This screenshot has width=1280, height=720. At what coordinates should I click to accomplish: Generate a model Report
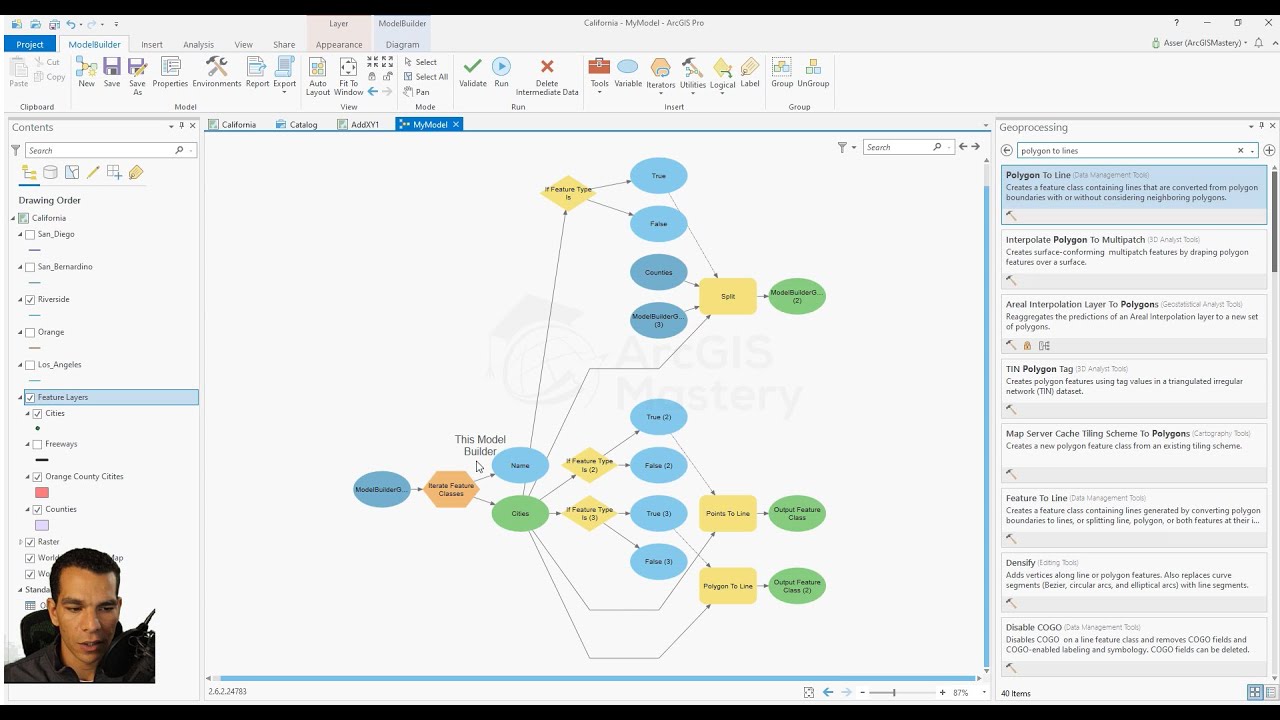tap(257, 72)
